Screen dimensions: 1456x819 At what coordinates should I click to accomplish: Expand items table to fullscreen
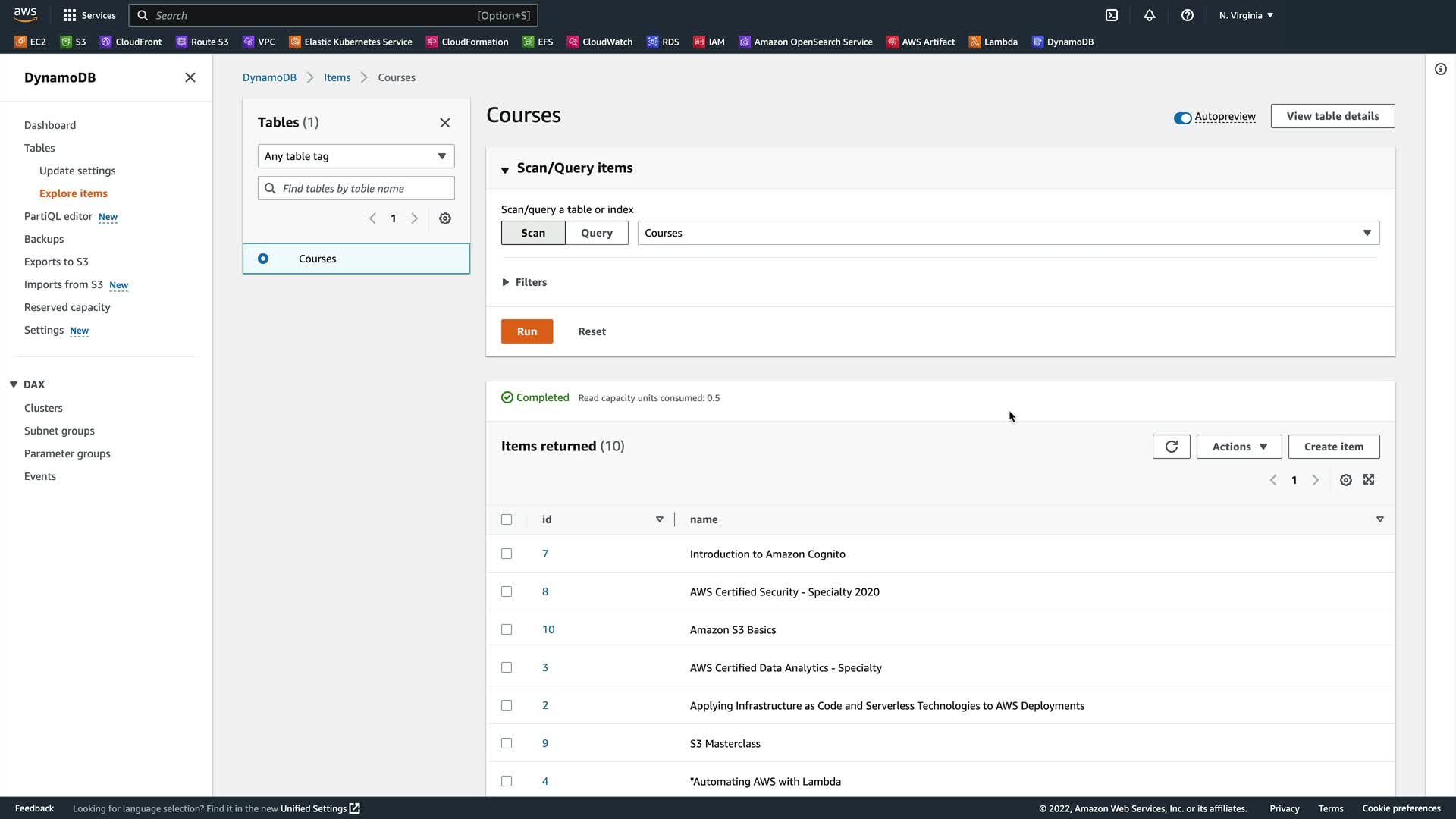click(1369, 480)
